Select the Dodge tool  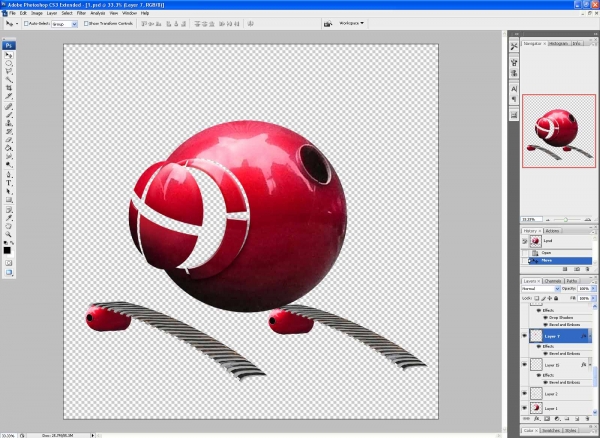tap(8, 164)
